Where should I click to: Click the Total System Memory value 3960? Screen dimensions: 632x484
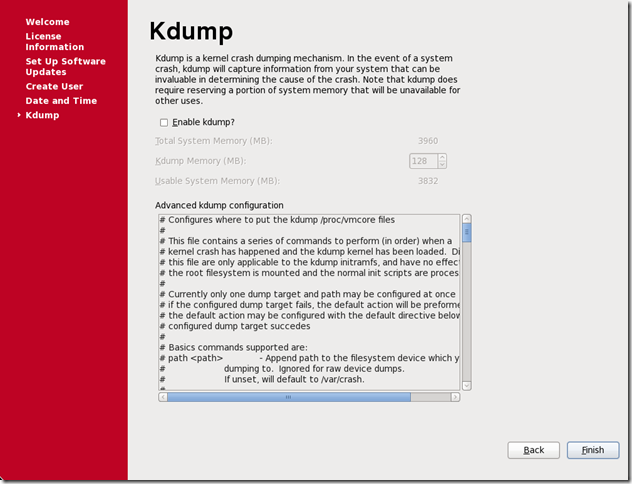[x=428, y=141]
